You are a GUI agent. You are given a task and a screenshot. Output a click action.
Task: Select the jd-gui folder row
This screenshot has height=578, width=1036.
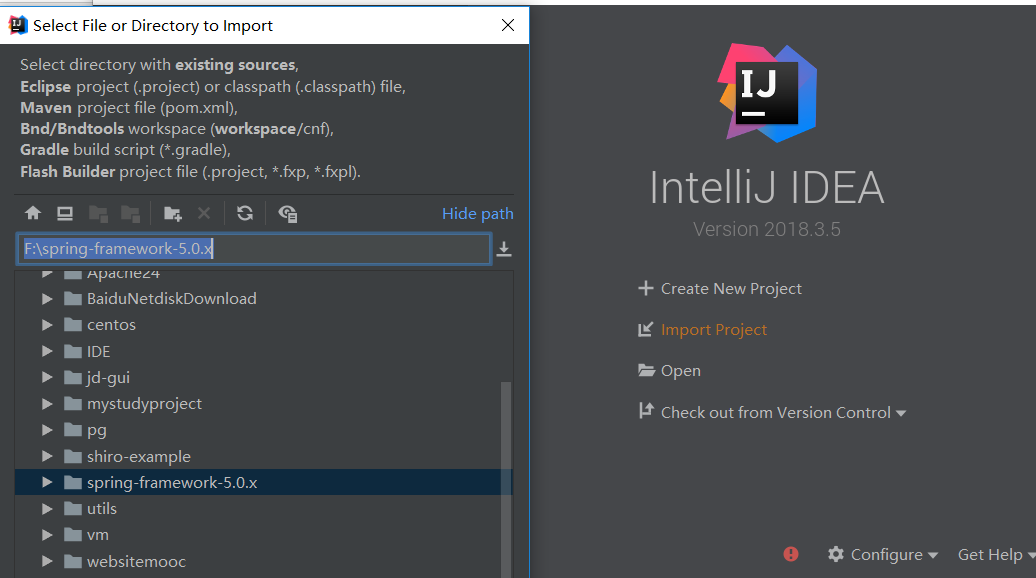click(x=263, y=377)
